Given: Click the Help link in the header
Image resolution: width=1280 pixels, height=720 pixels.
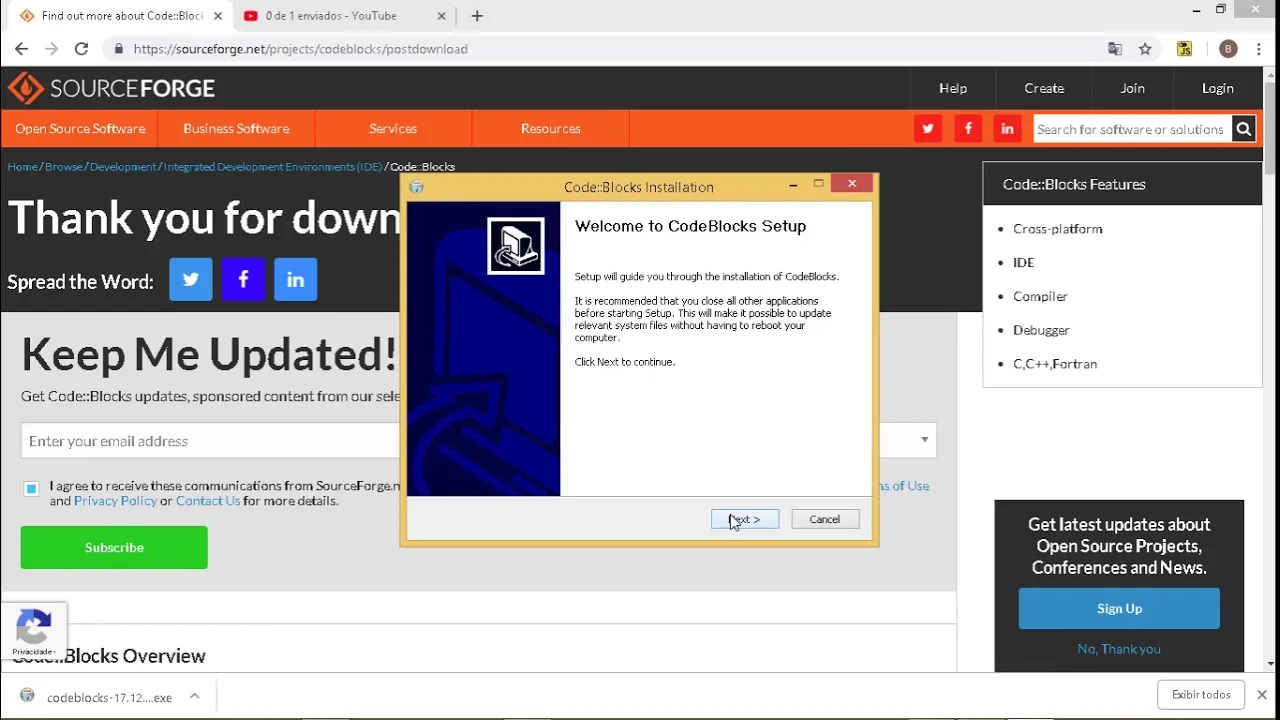Looking at the screenshot, I should point(953,88).
